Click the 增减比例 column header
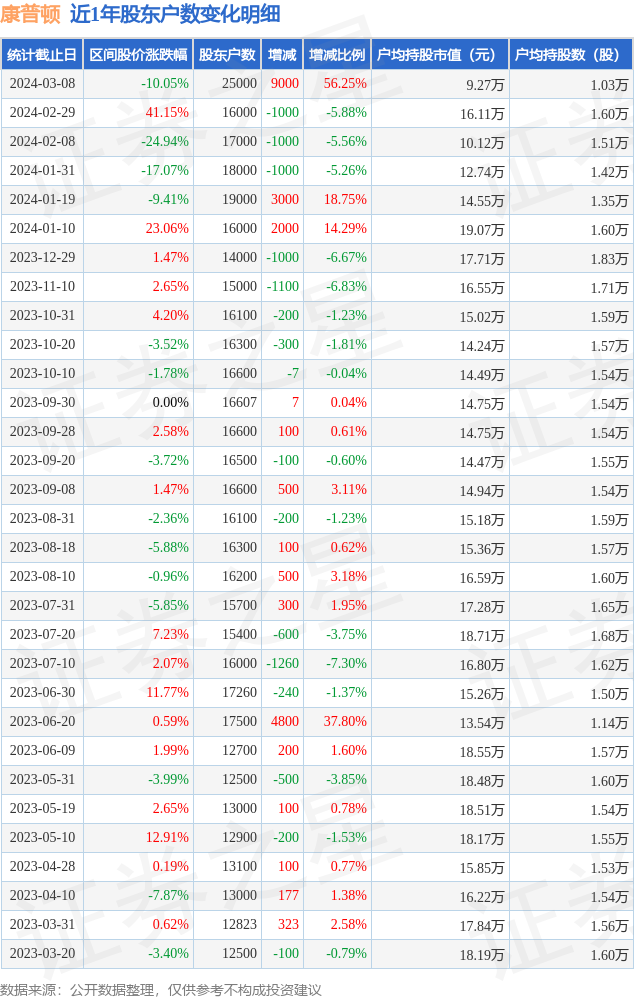This screenshot has width=634, height=999. click(x=337, y=55)
